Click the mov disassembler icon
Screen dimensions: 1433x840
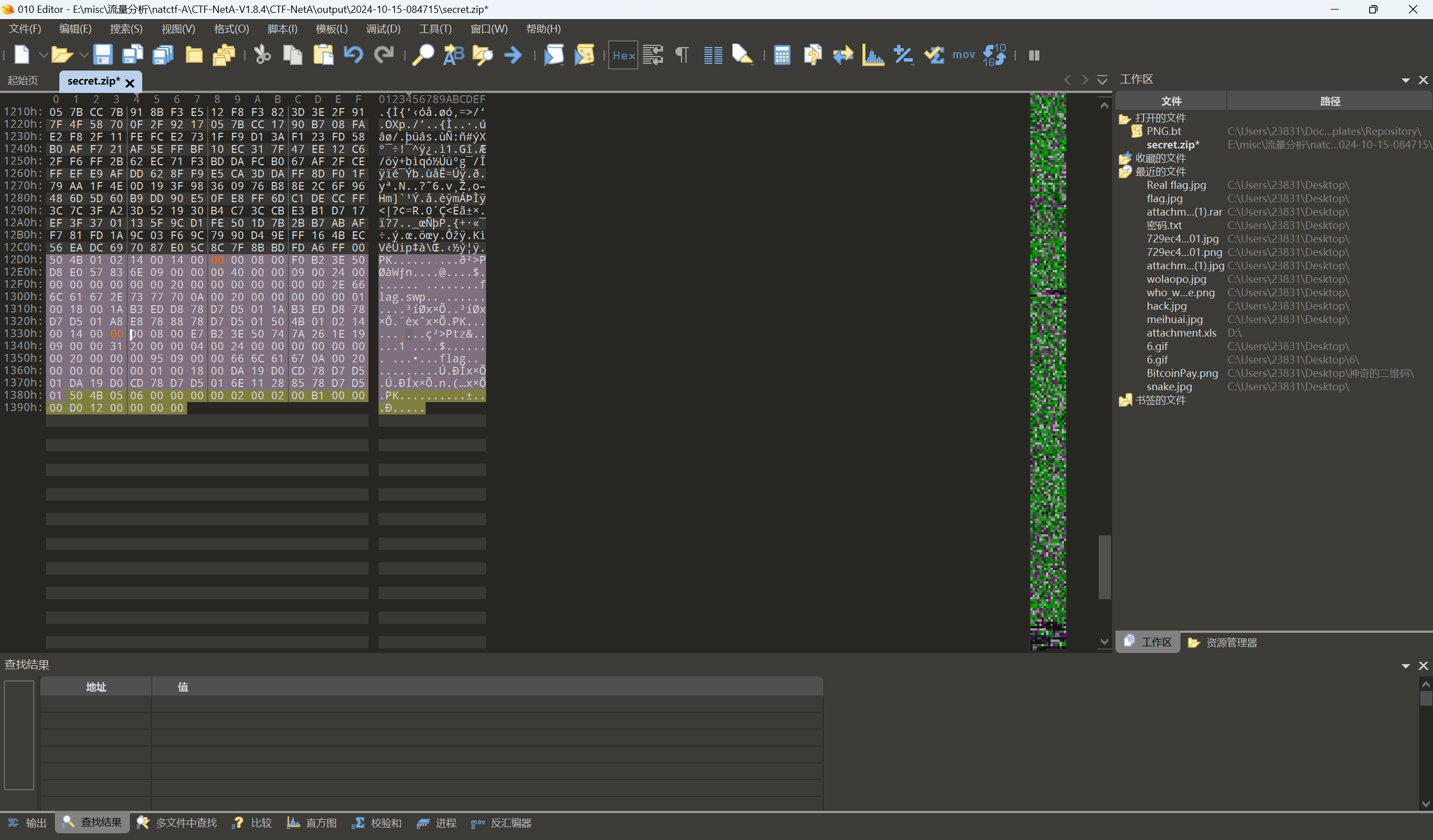point(963,54)
